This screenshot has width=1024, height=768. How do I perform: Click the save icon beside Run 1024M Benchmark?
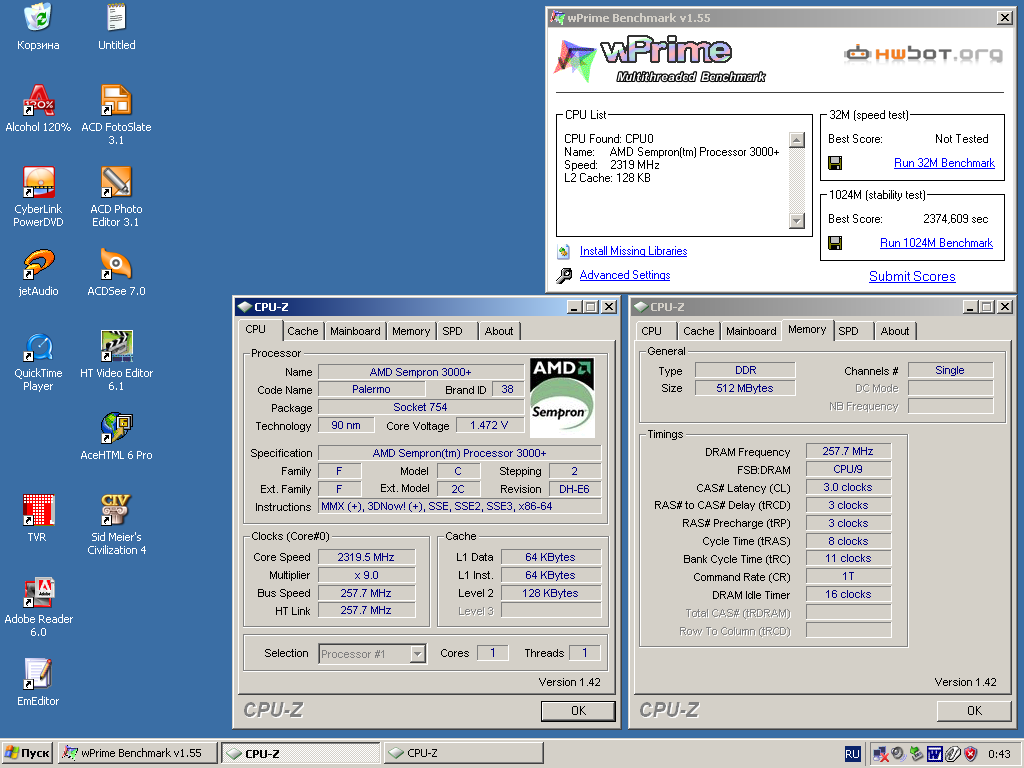pos(835,243)
